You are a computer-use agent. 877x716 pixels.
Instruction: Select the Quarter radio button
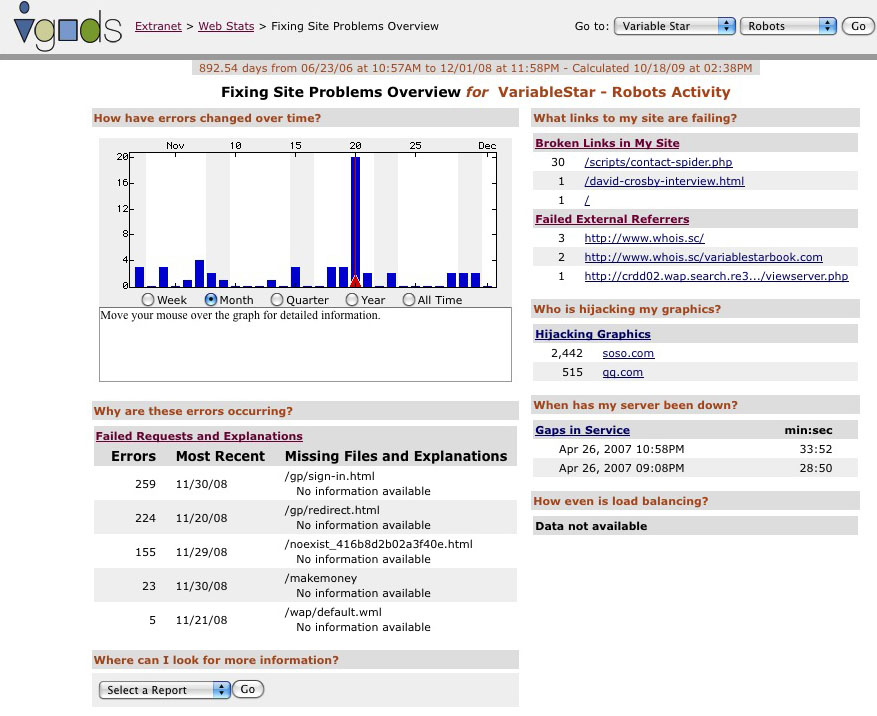pyautogui.click(x=277, y=300)
